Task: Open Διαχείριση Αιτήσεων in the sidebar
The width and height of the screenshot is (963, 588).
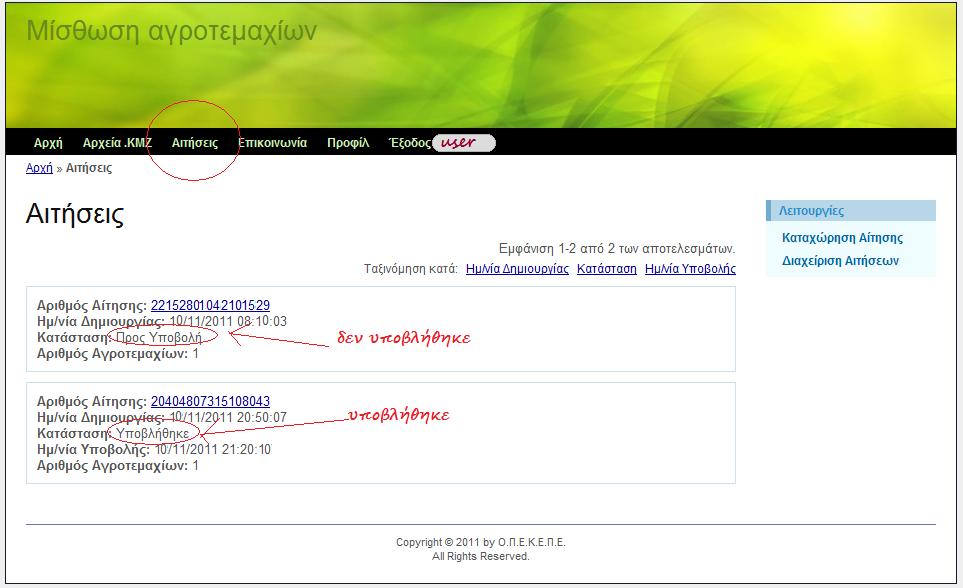Action: (840, 261)
